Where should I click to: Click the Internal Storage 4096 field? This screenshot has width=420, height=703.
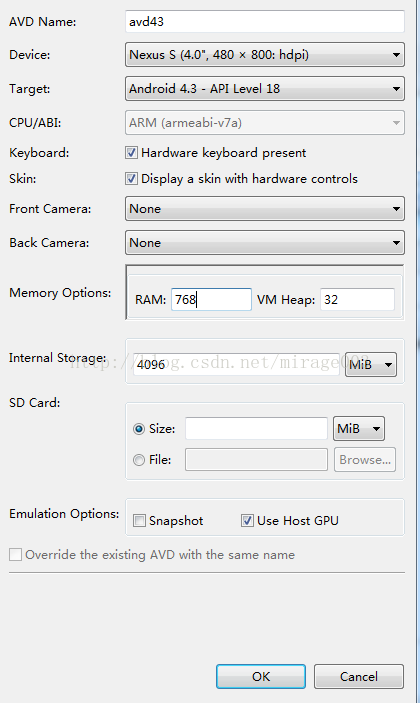pyautogui.click(x=236, y=364)
